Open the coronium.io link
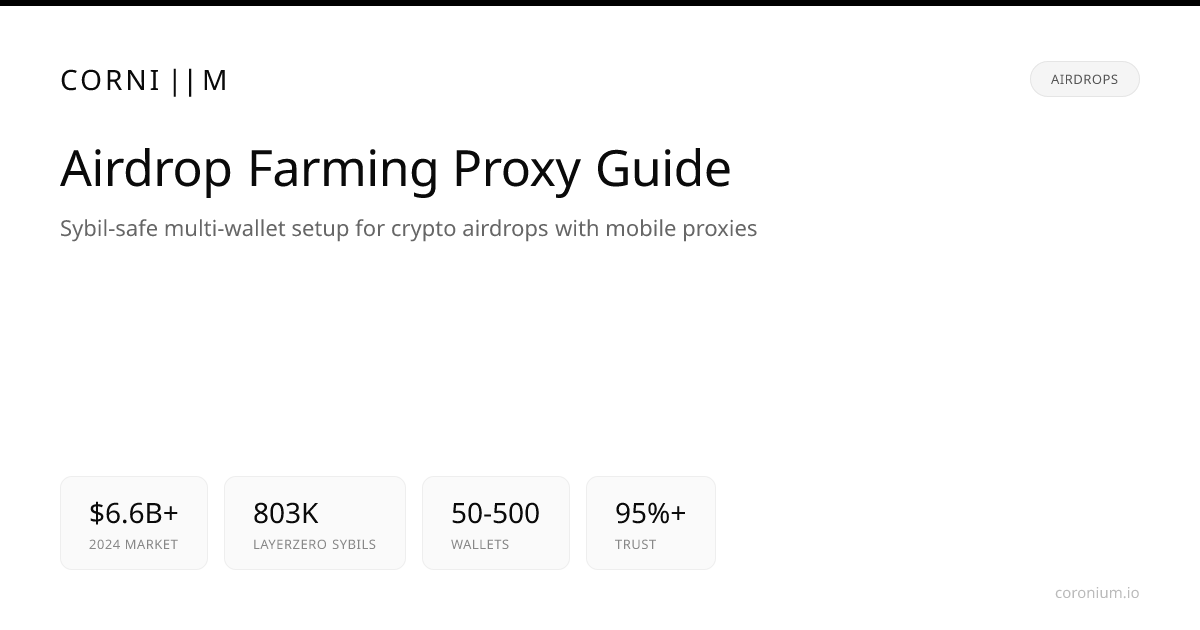Viewport: 1200px width, 630px height. coord(1096,593)
